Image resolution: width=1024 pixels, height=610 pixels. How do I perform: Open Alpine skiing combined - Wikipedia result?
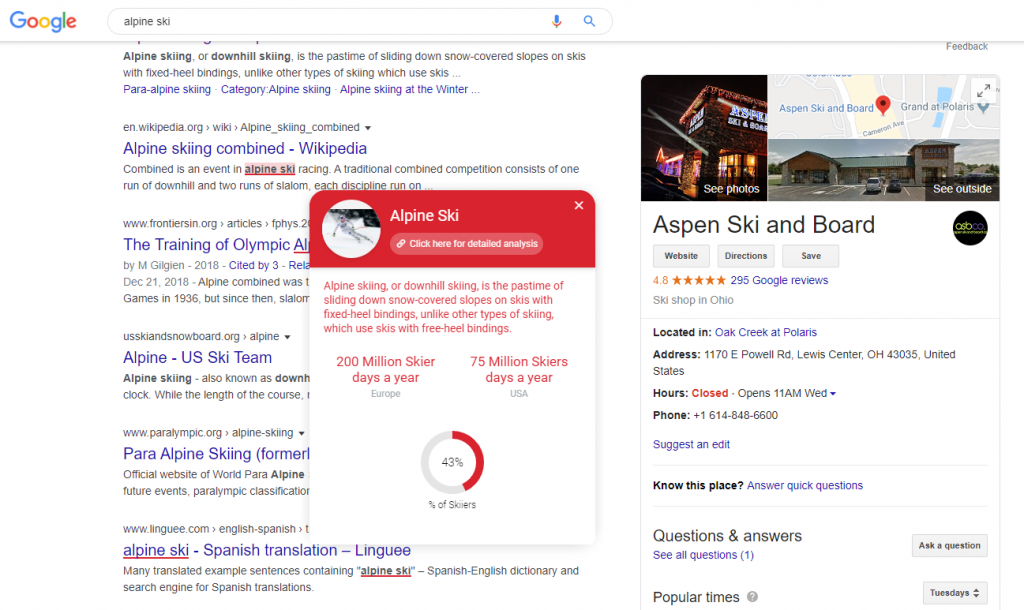pyautogui.click(x=245, y=148)
